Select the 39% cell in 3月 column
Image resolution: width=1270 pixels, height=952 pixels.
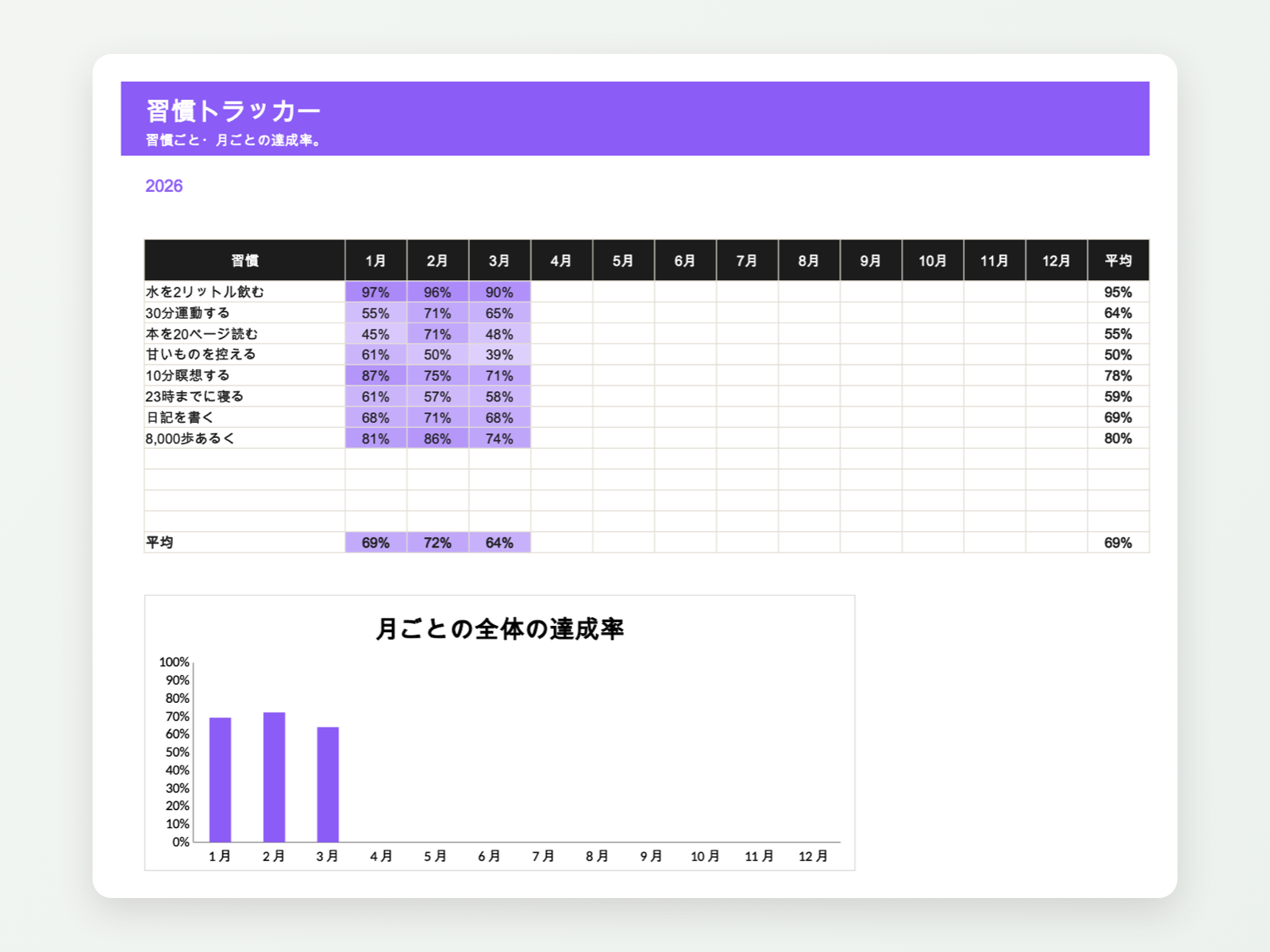coord(499,355)
